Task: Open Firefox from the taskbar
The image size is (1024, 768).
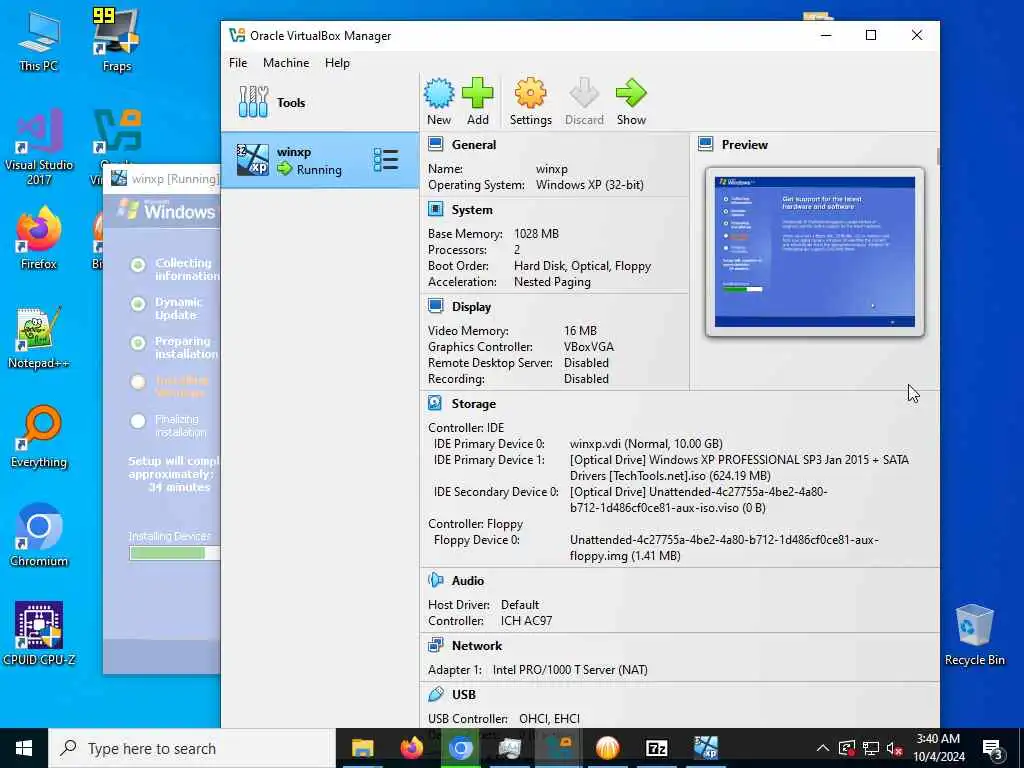Action: 411,748
